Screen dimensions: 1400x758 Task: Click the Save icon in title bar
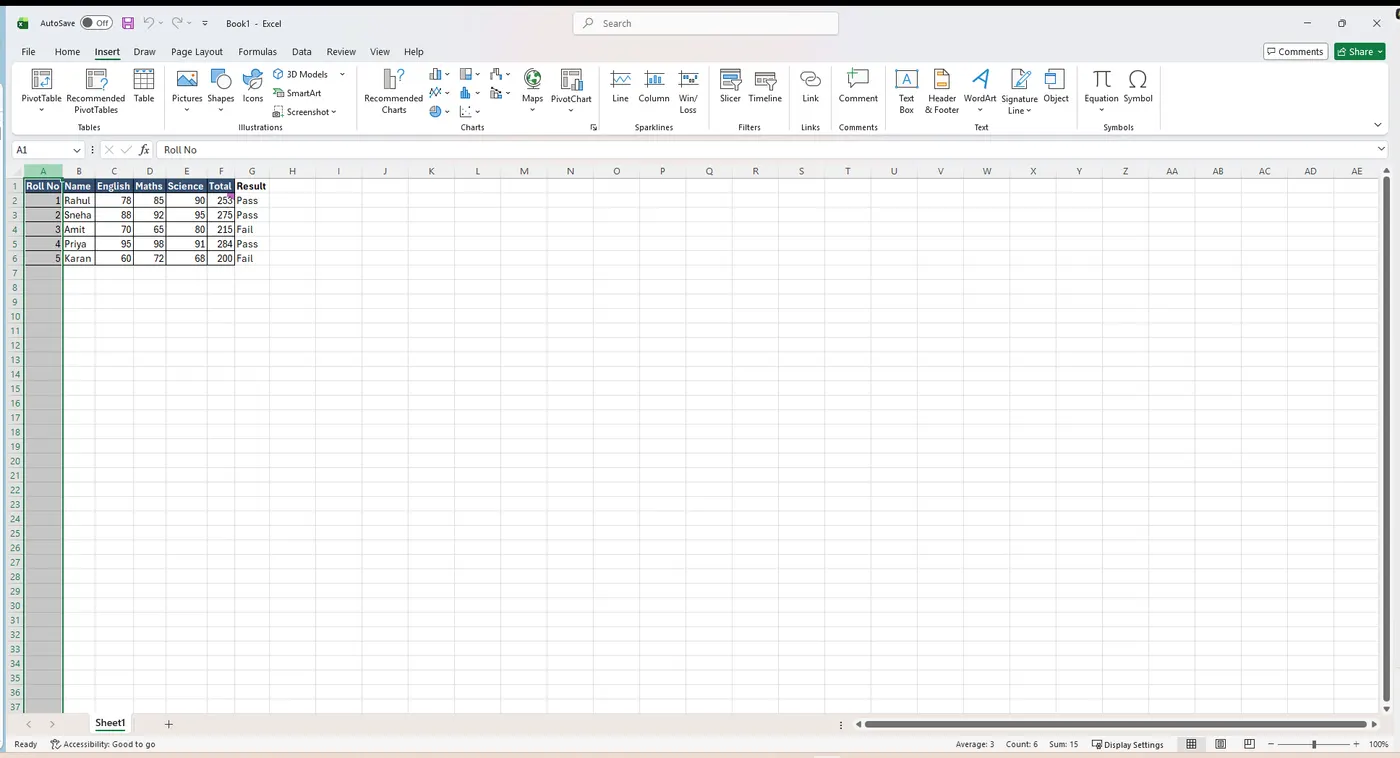tap(128, 23)
